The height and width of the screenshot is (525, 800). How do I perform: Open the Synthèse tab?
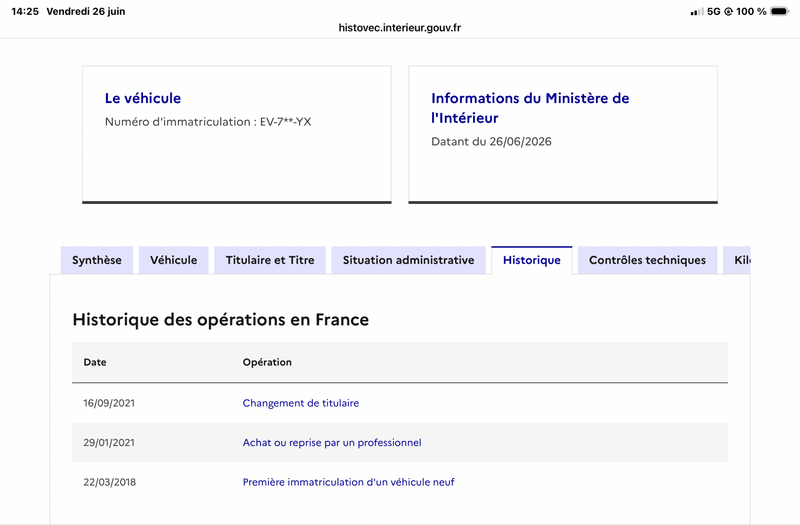tap(97, 260)
